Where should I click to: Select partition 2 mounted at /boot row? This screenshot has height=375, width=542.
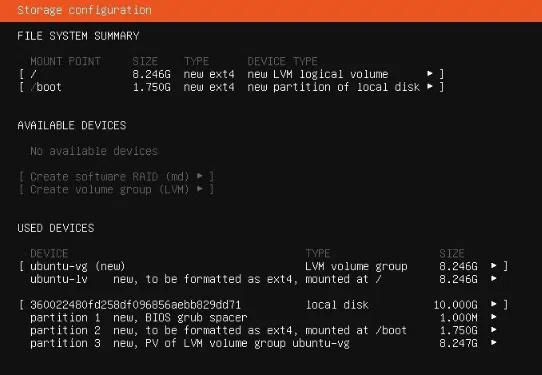tap(264, 330)
